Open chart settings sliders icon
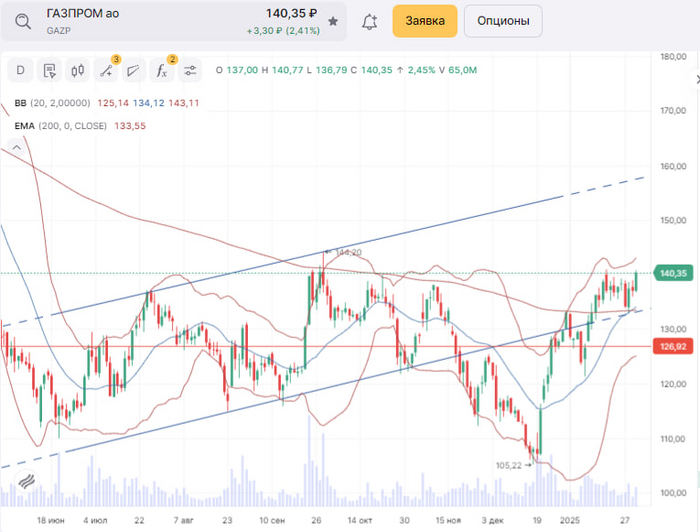Viewport: 700px width, 532px height. [x=190, y=70]
